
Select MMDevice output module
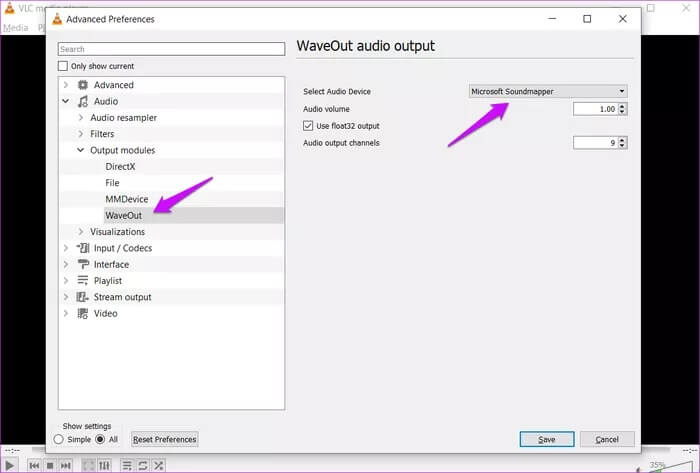pos(127,199)
